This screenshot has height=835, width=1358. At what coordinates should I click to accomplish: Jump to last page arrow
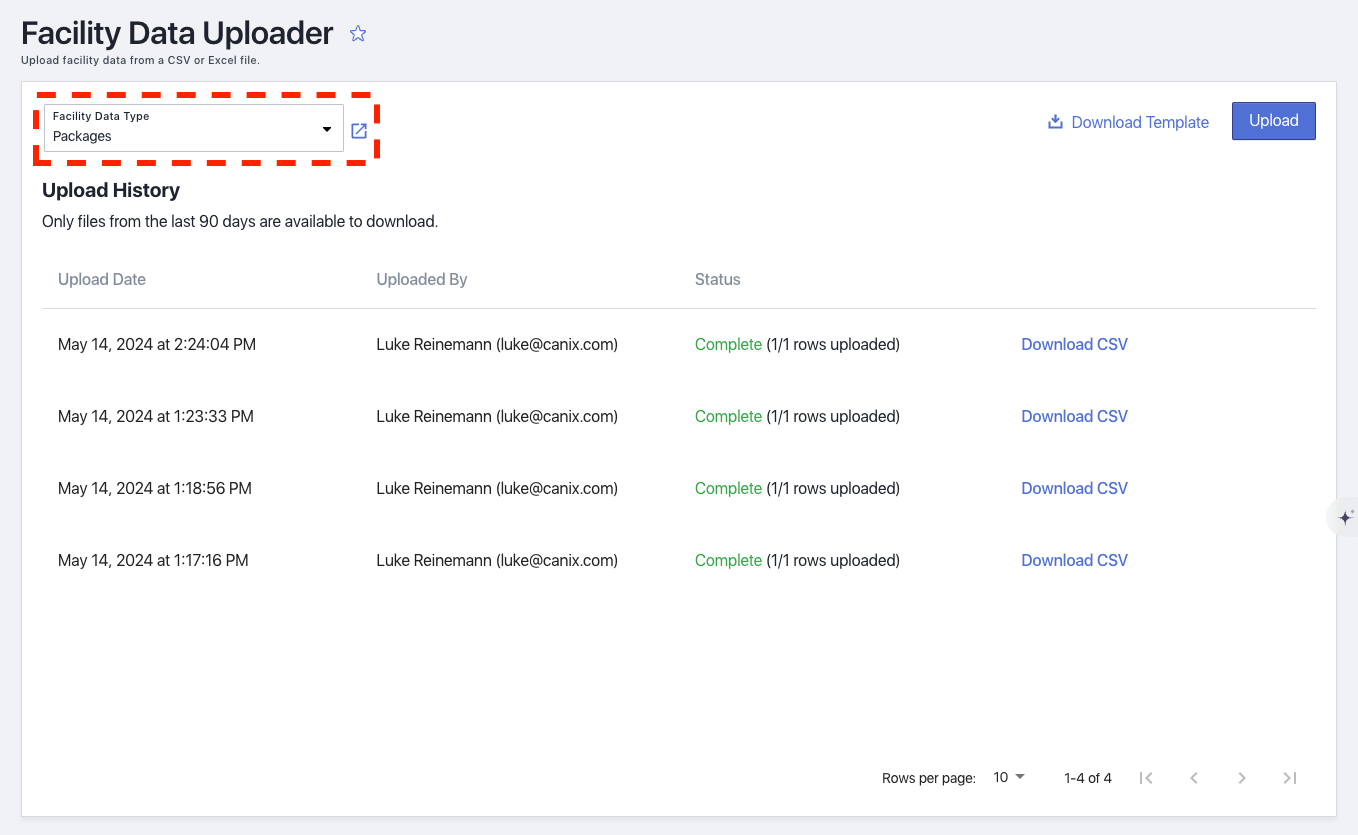1290,778
